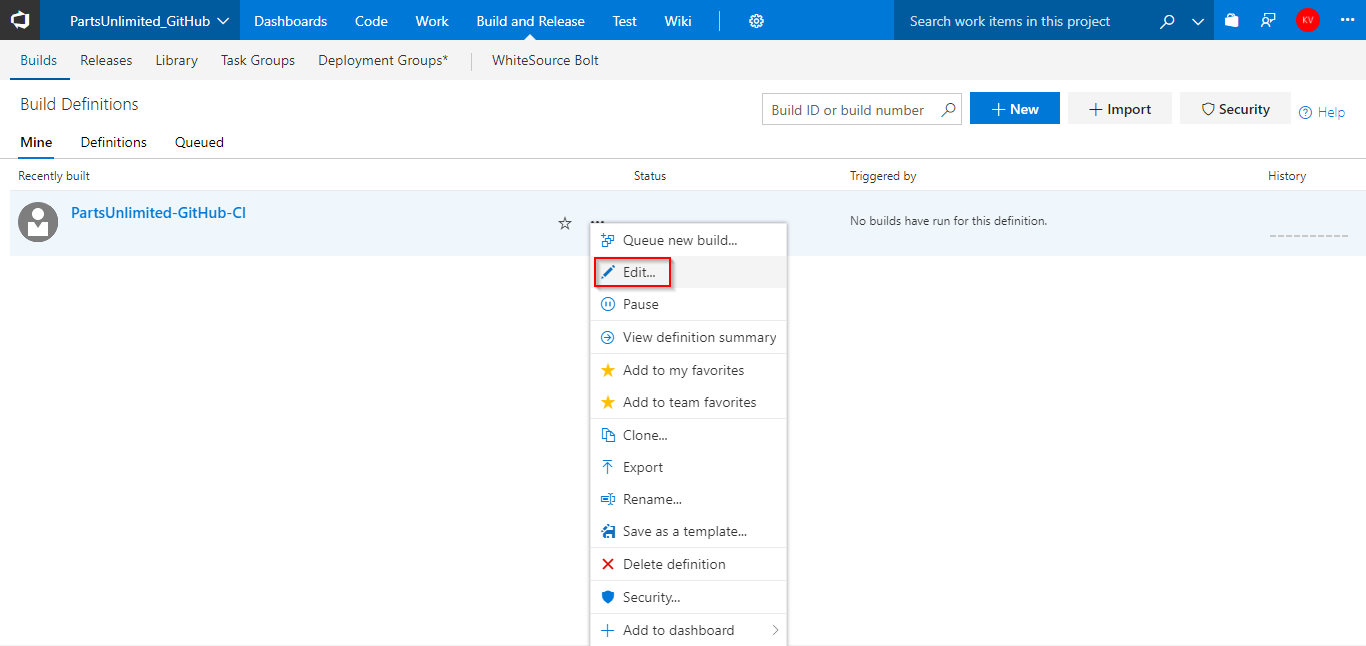Screen dimensions: 1366x646
Task: Open the Wiki hub
Action: 677,21
